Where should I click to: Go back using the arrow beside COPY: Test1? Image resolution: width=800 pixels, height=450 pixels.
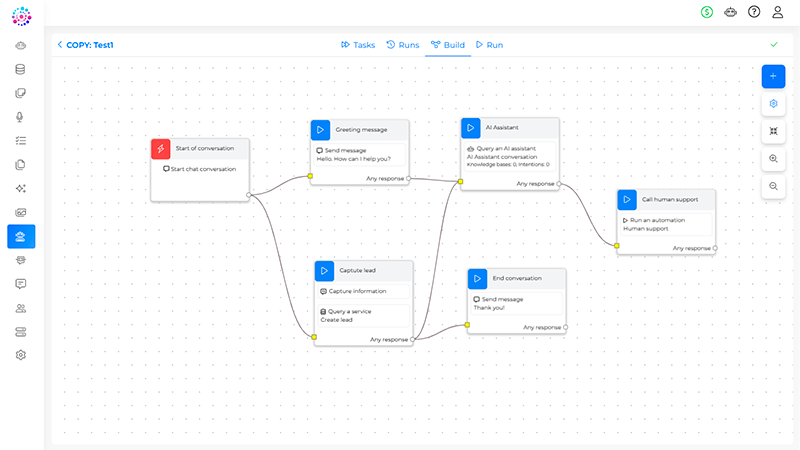[x=60, y=45]
